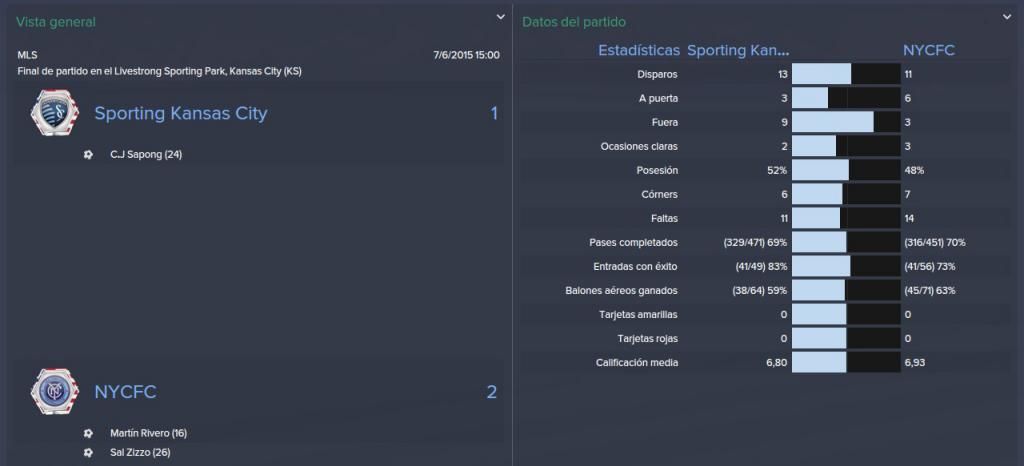Click the Sporting Kansas City club badge
Image resolution: width=1024 pixels, height=466 pixels.
pyautogui.click(x=54, y=113)
